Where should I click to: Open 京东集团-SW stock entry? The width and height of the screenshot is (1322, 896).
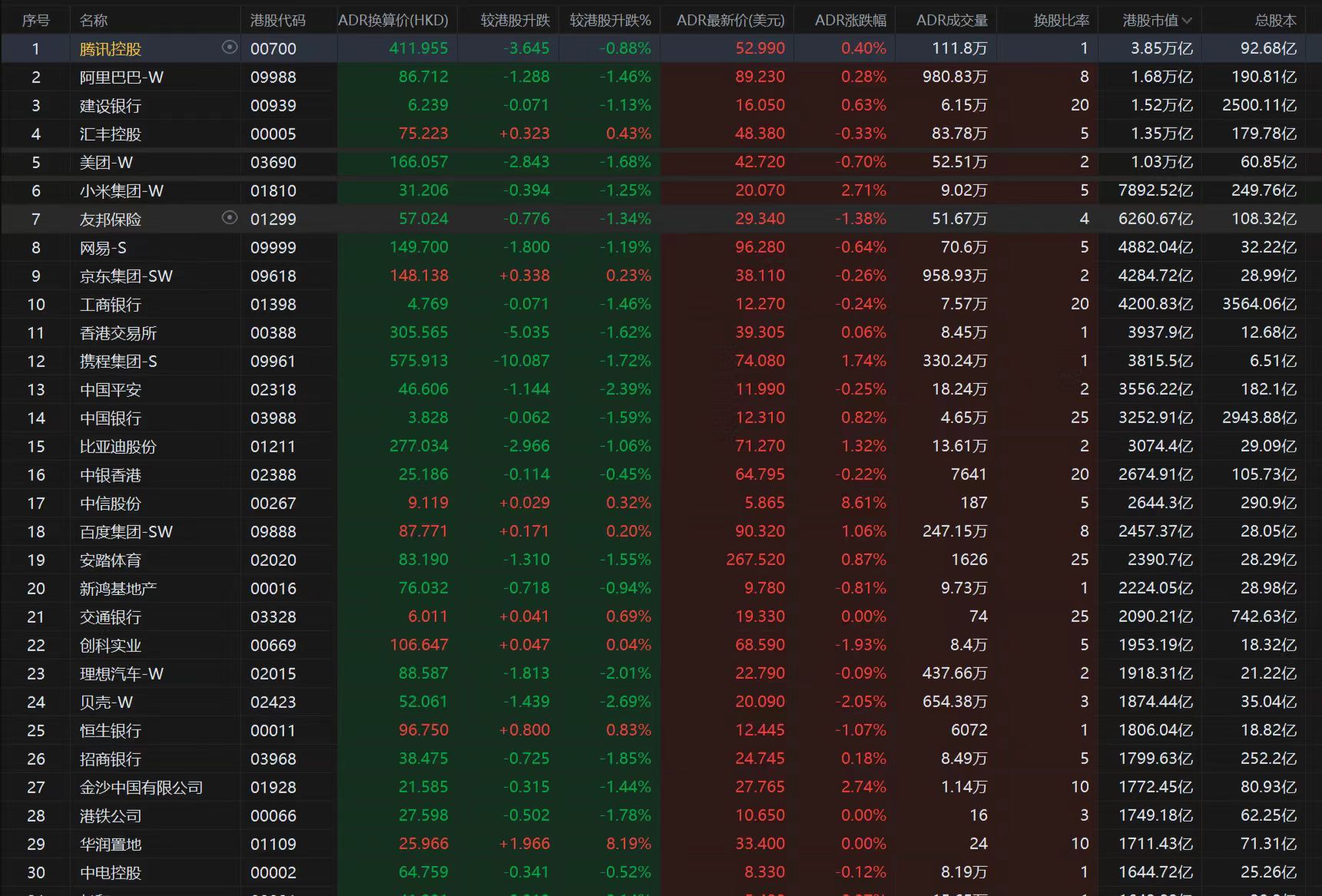point(126,276)
